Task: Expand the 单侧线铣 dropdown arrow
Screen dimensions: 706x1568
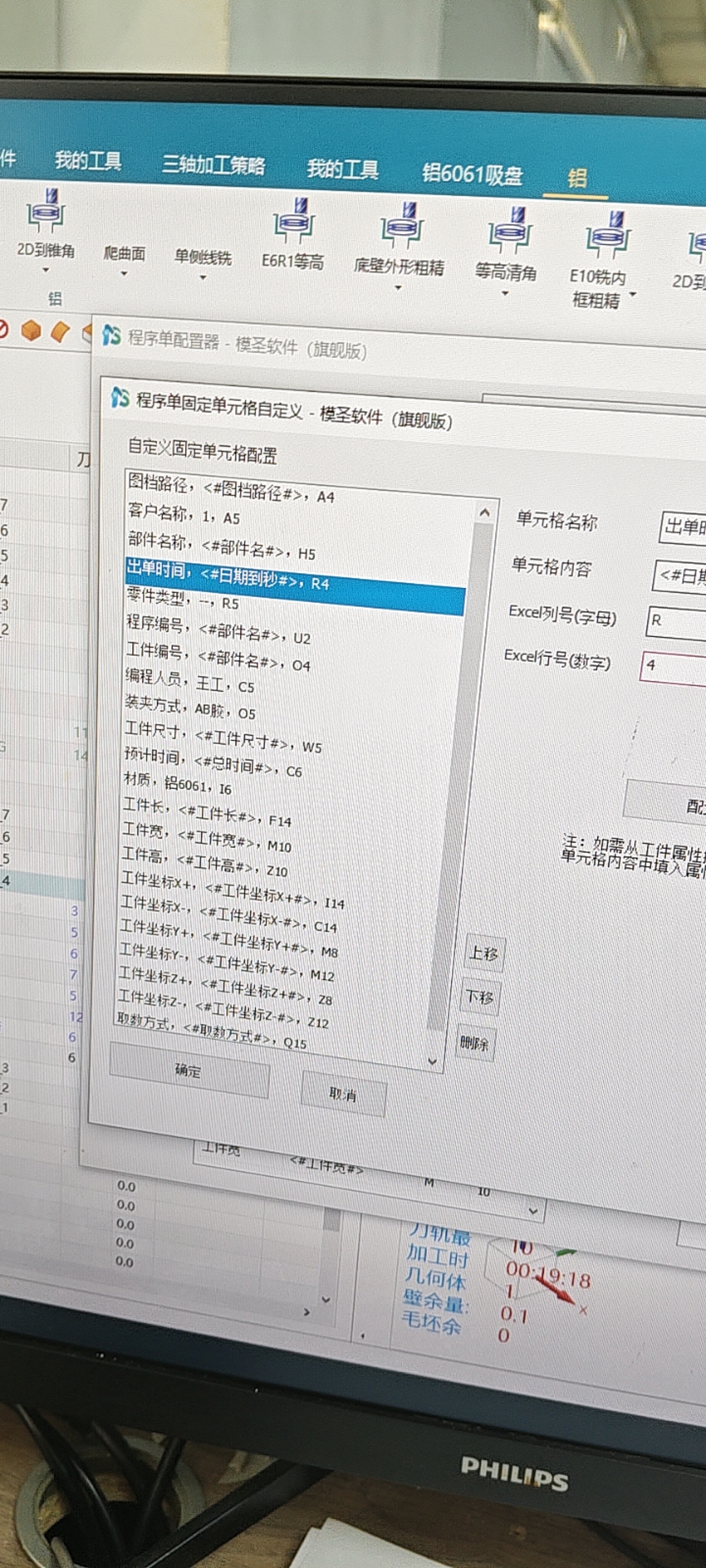Action: tap(203, 278)
